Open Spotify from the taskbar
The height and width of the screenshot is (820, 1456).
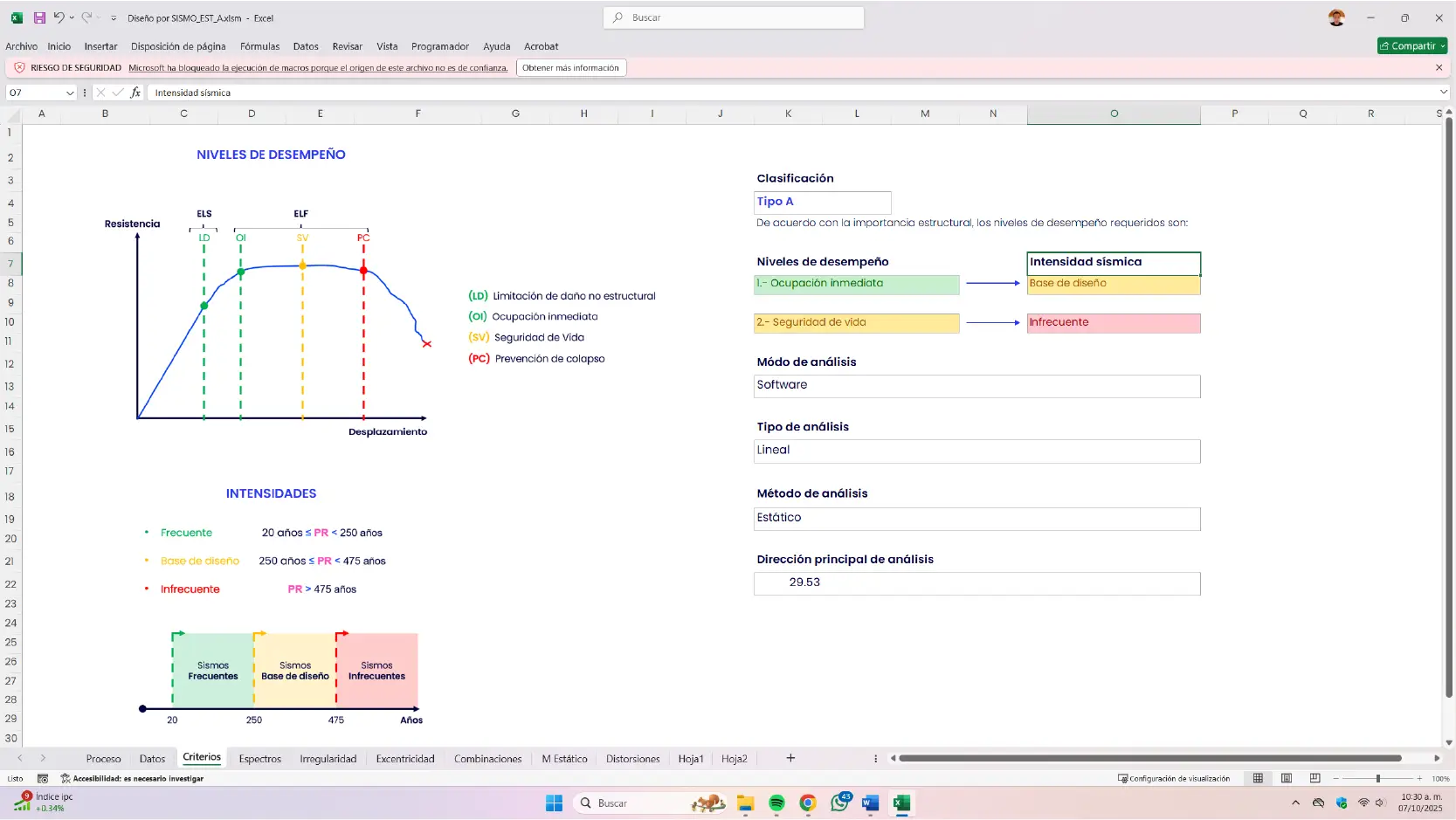(776, 803)
